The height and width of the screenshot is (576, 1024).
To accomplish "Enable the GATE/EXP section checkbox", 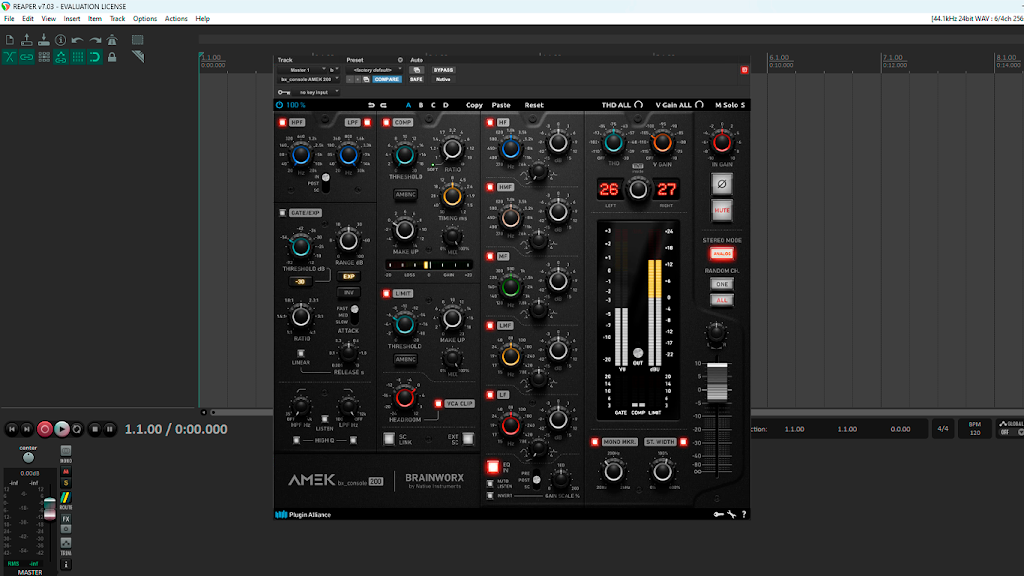I will [x=282, y=213].
